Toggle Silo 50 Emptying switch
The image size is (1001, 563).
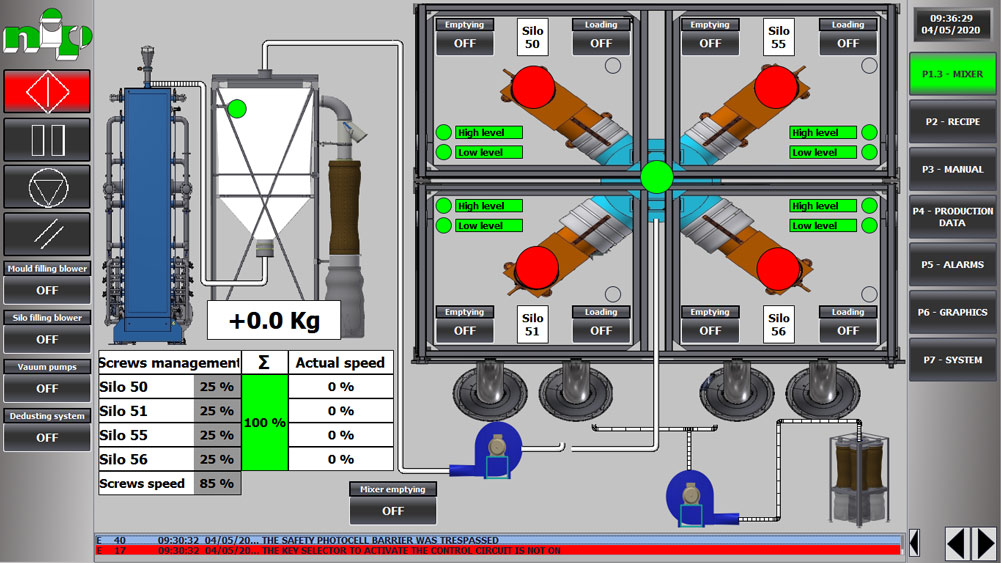point(465,43)
